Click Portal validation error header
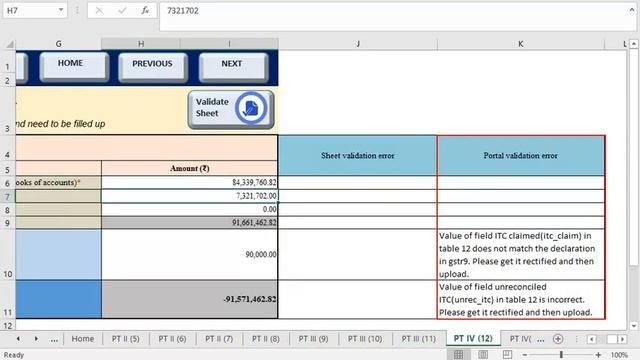Viewport: 640px width, 360px height. click(520, 156)
